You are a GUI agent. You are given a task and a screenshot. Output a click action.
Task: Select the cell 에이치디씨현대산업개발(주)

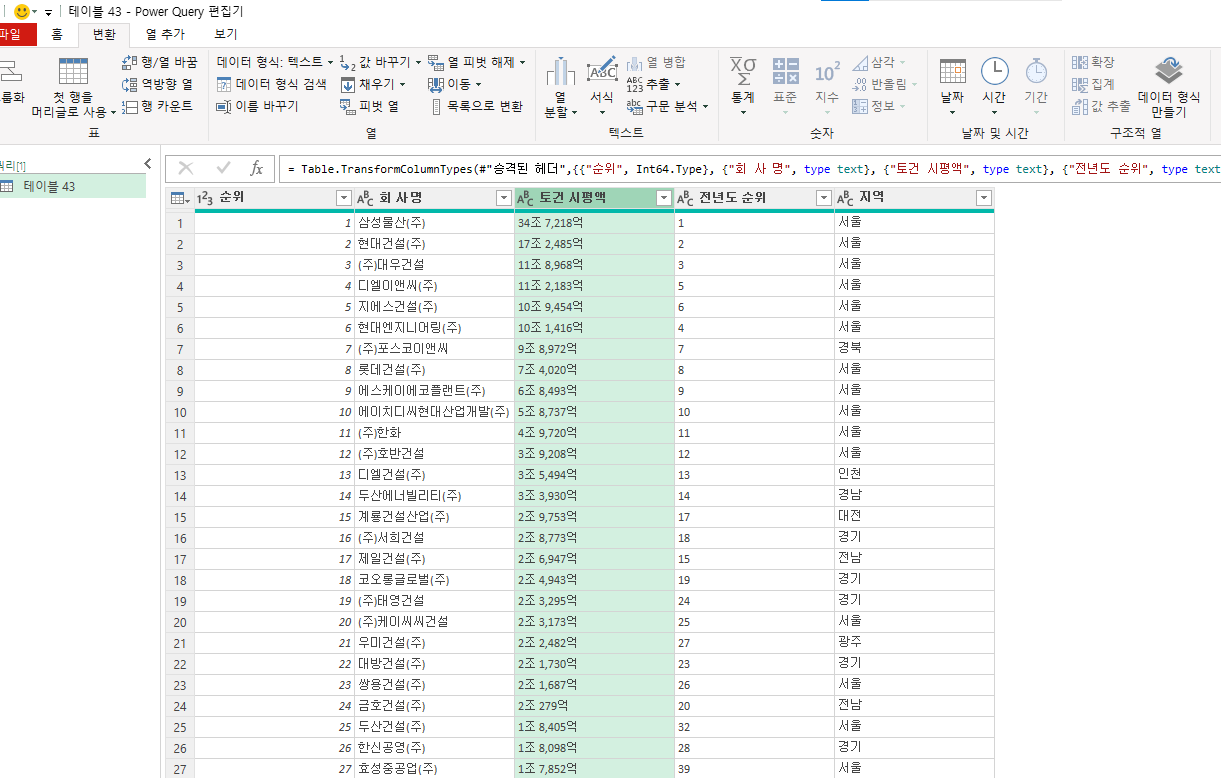tap(434, 412)
